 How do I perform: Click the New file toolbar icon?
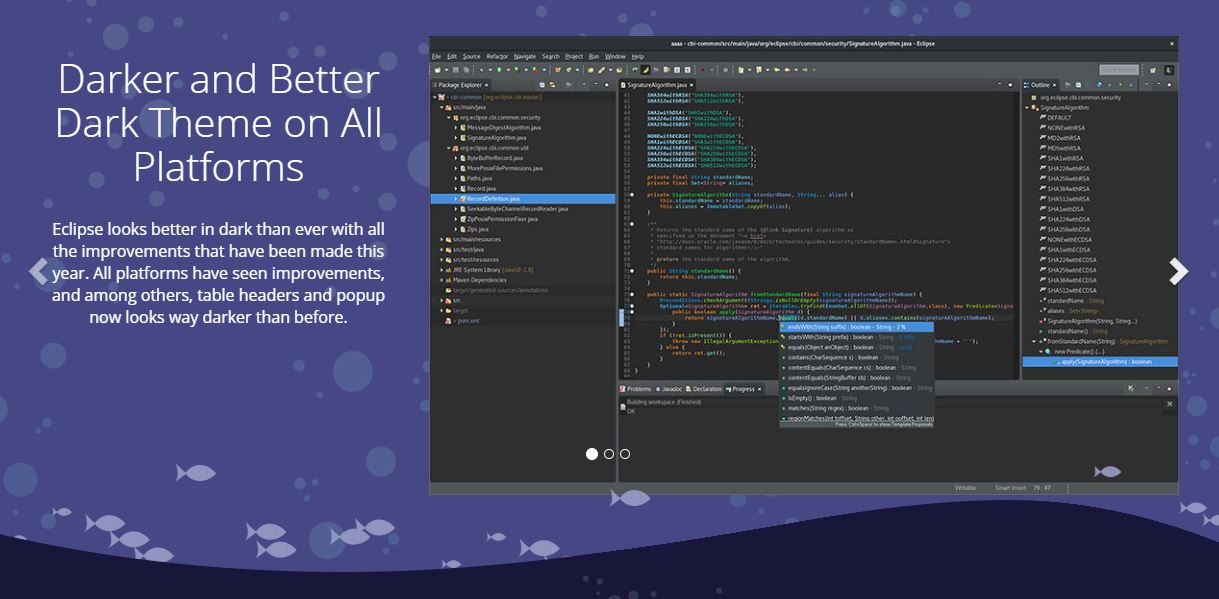436,70
